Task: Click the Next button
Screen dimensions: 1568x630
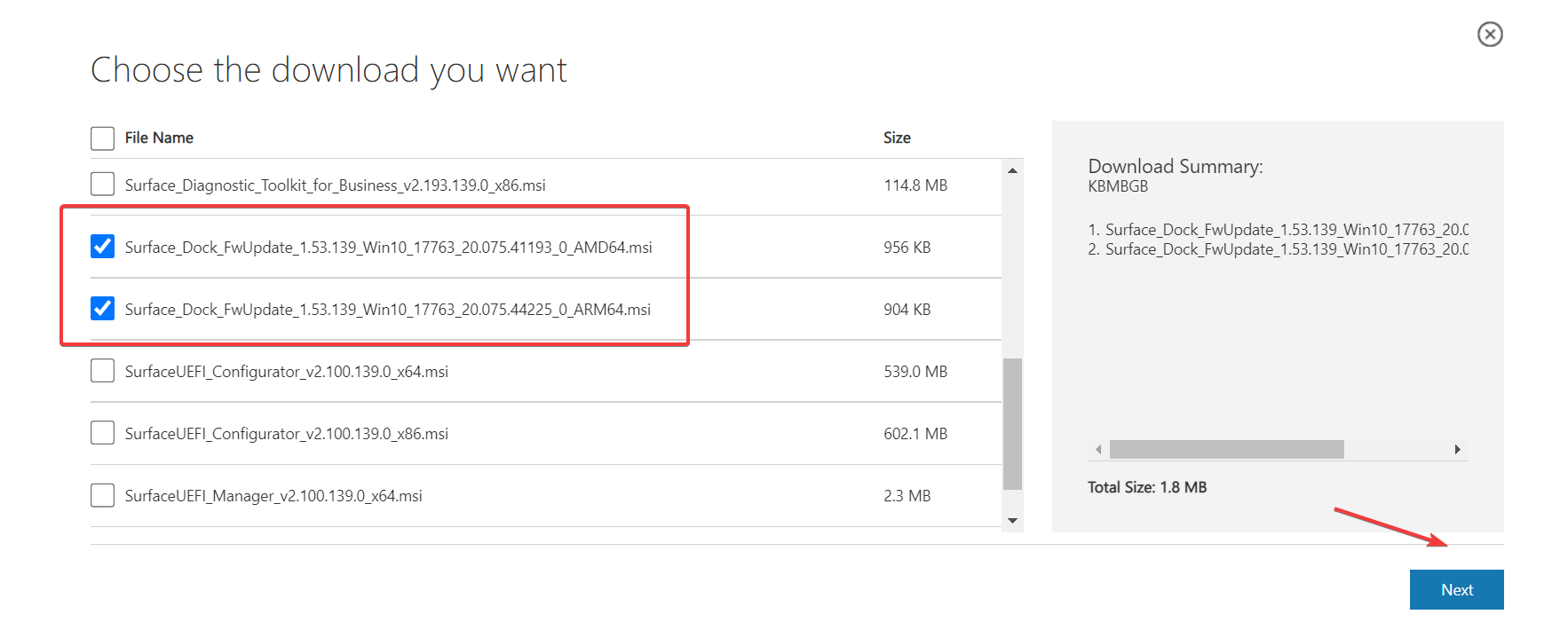Action: click(1456, 589)
